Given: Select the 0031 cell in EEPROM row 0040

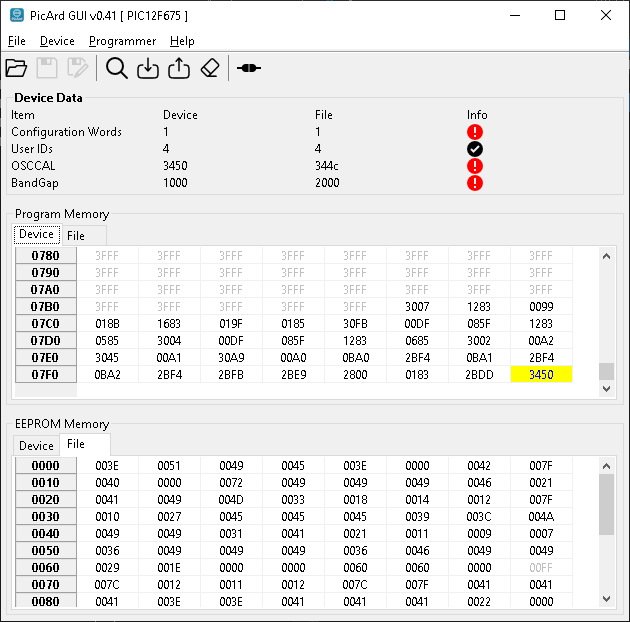Looking at the screenshot, I should pyautogui.click(x=231, y=534).
